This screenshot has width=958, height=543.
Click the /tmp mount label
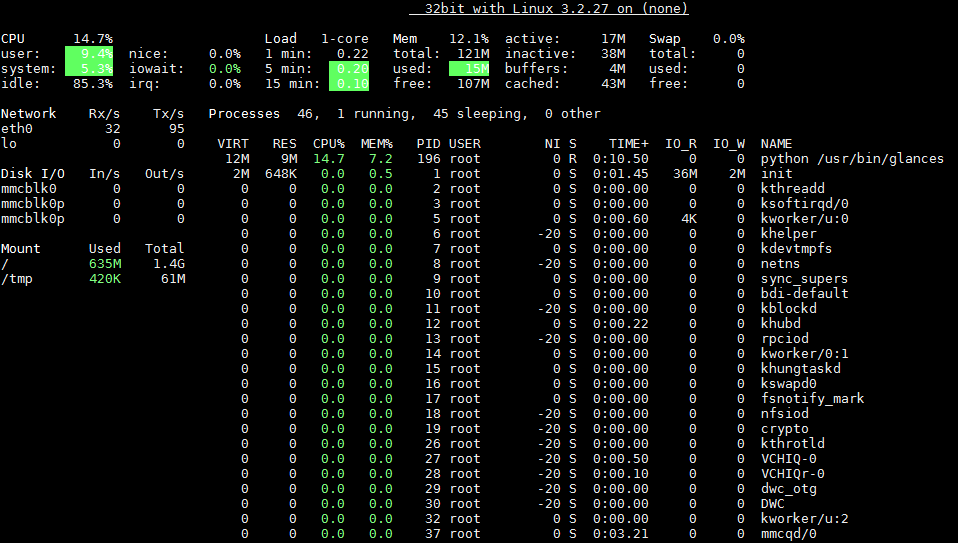click(17, 279)
